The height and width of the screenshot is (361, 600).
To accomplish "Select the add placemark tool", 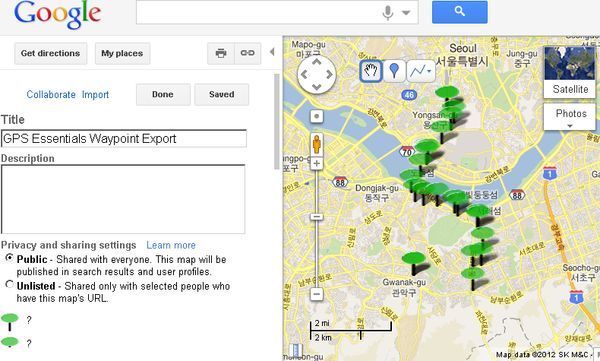I will pos(394,71).
